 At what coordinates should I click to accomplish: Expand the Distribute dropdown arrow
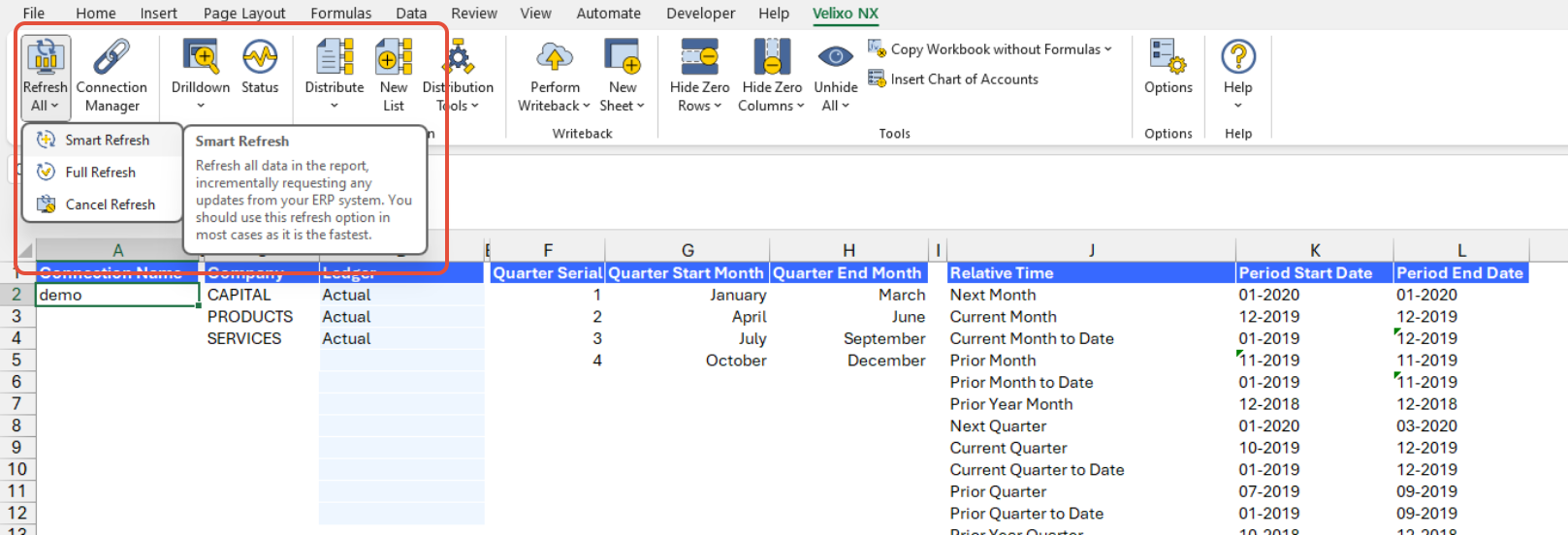click(335, 106)
